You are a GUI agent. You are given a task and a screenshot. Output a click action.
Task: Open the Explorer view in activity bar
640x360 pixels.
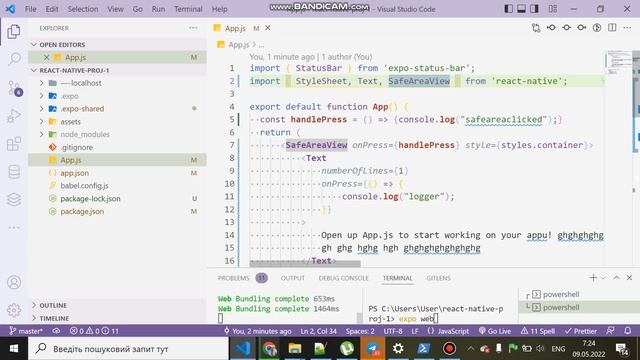[x=14, y=31]
